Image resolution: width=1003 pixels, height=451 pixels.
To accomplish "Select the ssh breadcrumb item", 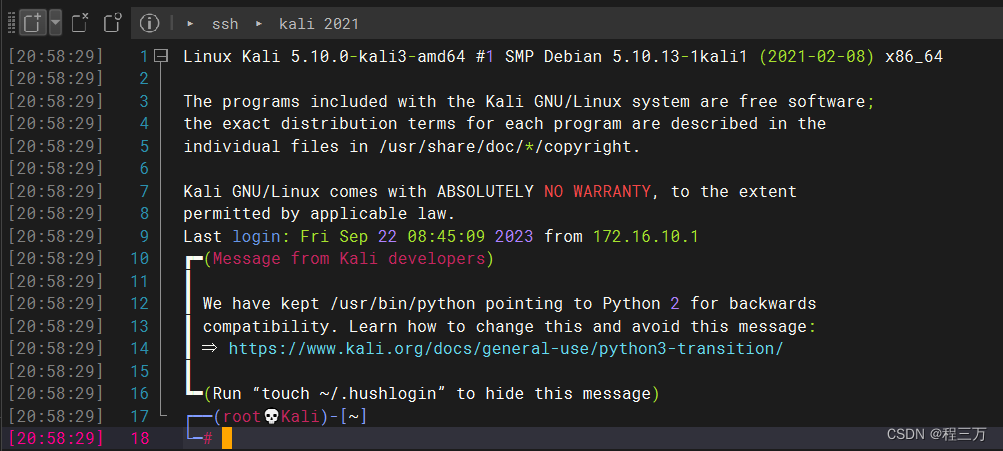I will pos(225,24).
